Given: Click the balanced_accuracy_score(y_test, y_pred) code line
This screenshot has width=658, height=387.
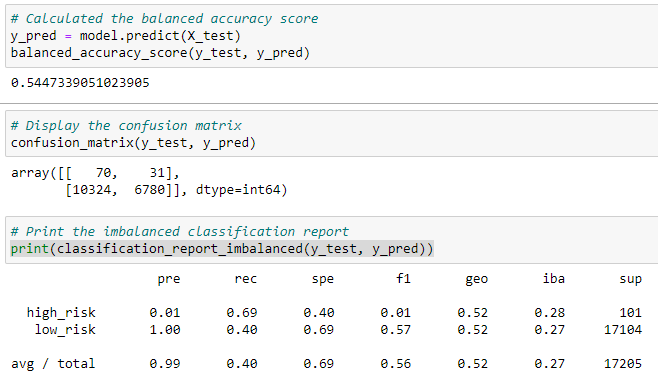Looking at the screenshot, I should pos(160,53).
